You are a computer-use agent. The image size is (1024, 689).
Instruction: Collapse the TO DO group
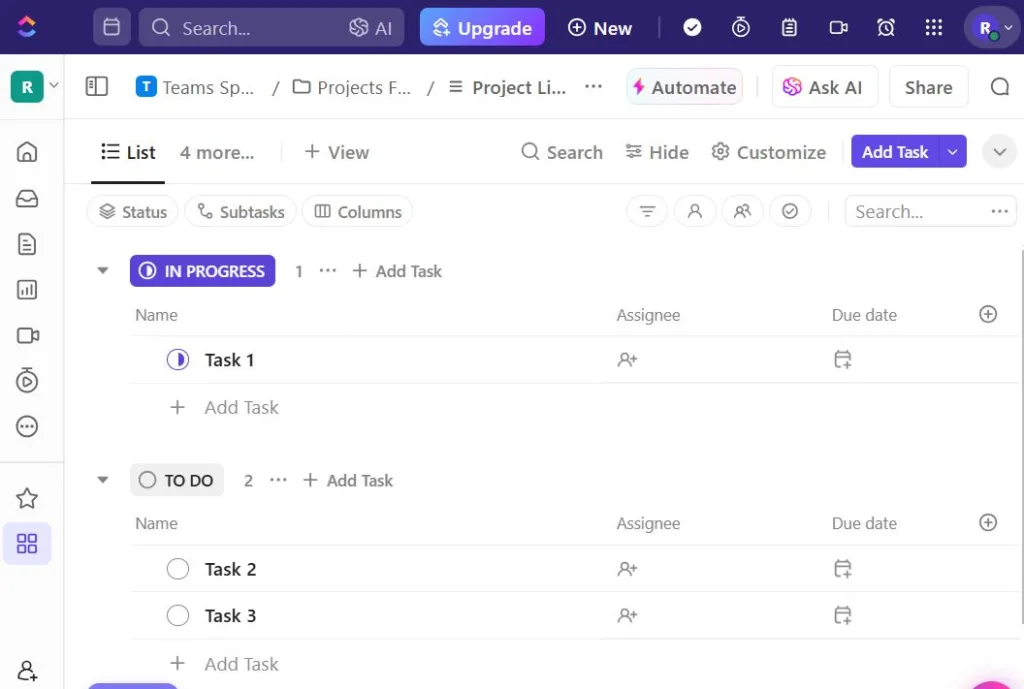pyautogui.click(x=102, y=480)
